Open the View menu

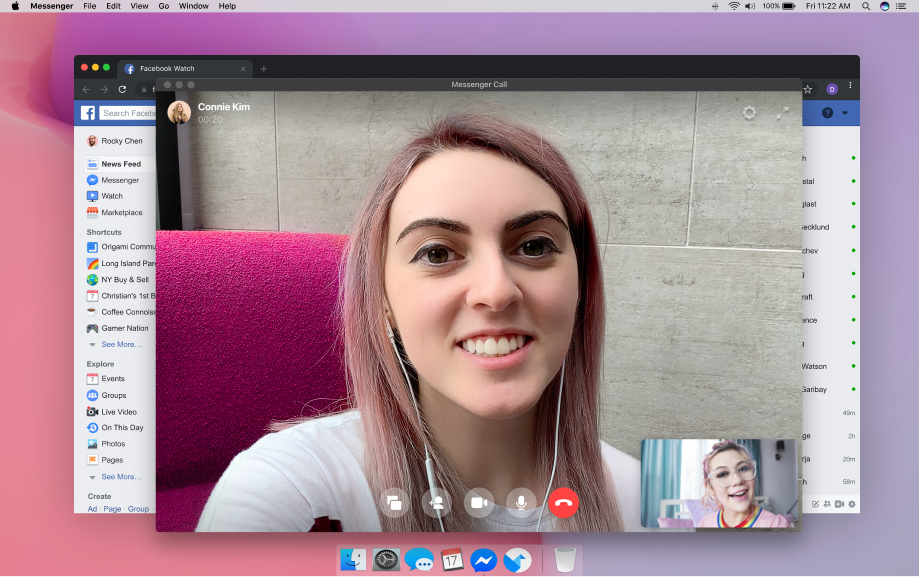139,6
